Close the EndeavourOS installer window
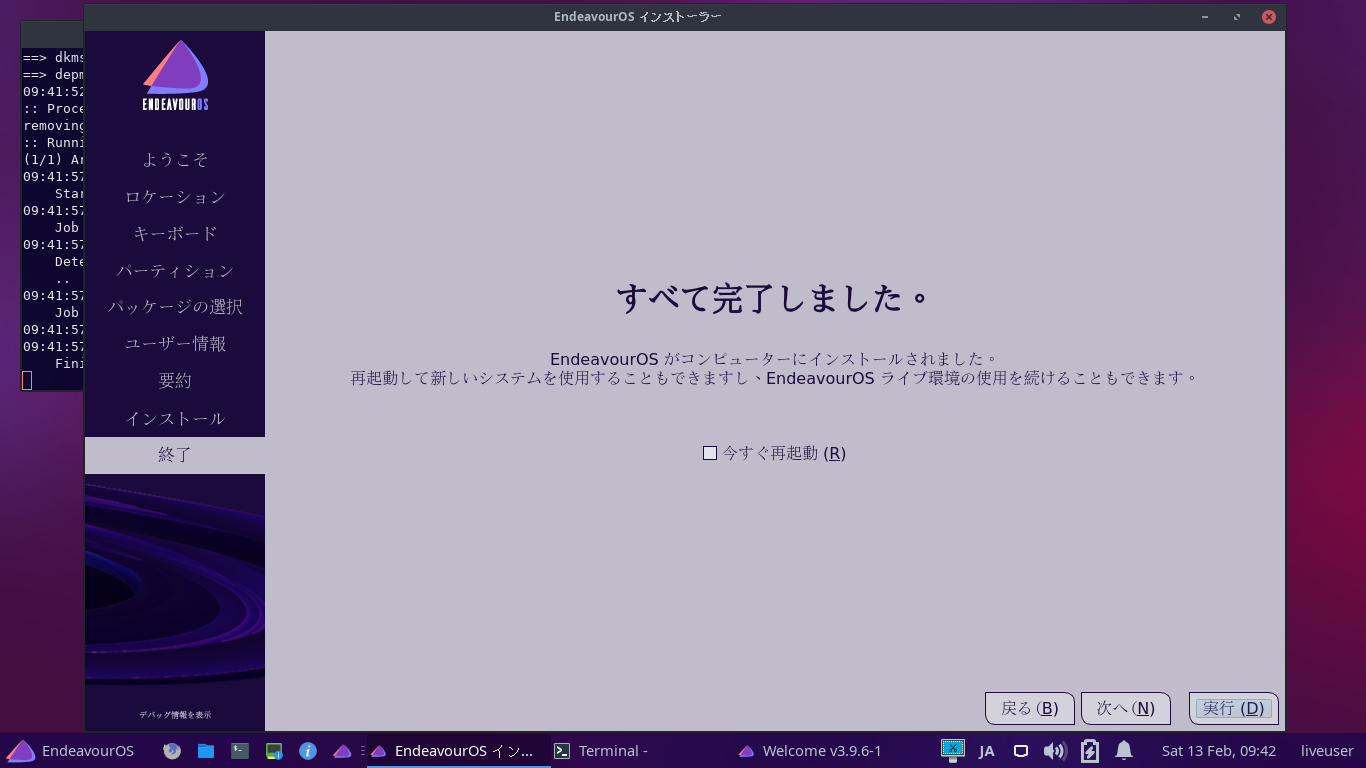Image resolution: width=1366 pixels, height=768 pixels. point(1268,17)
